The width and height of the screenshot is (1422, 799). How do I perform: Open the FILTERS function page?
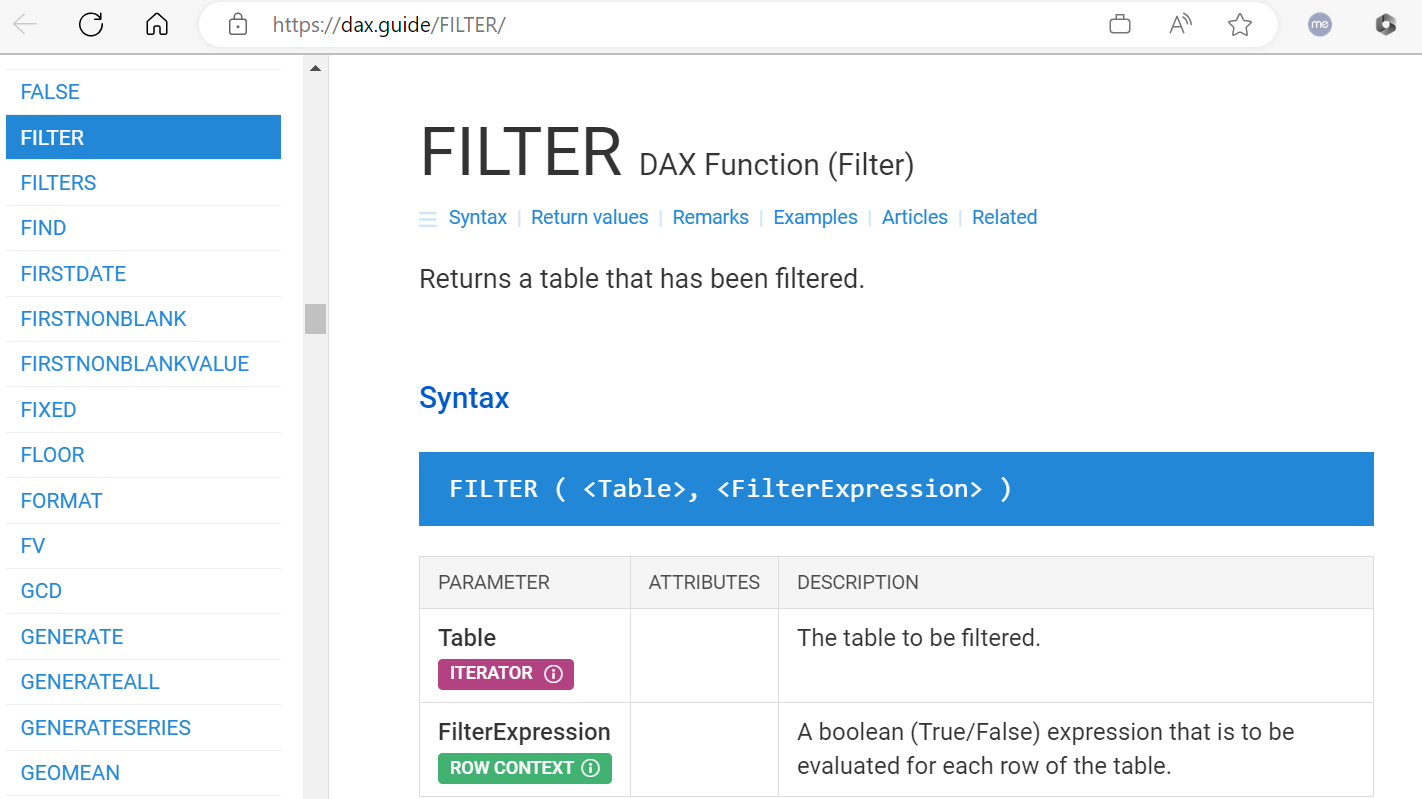pos(57,182)
